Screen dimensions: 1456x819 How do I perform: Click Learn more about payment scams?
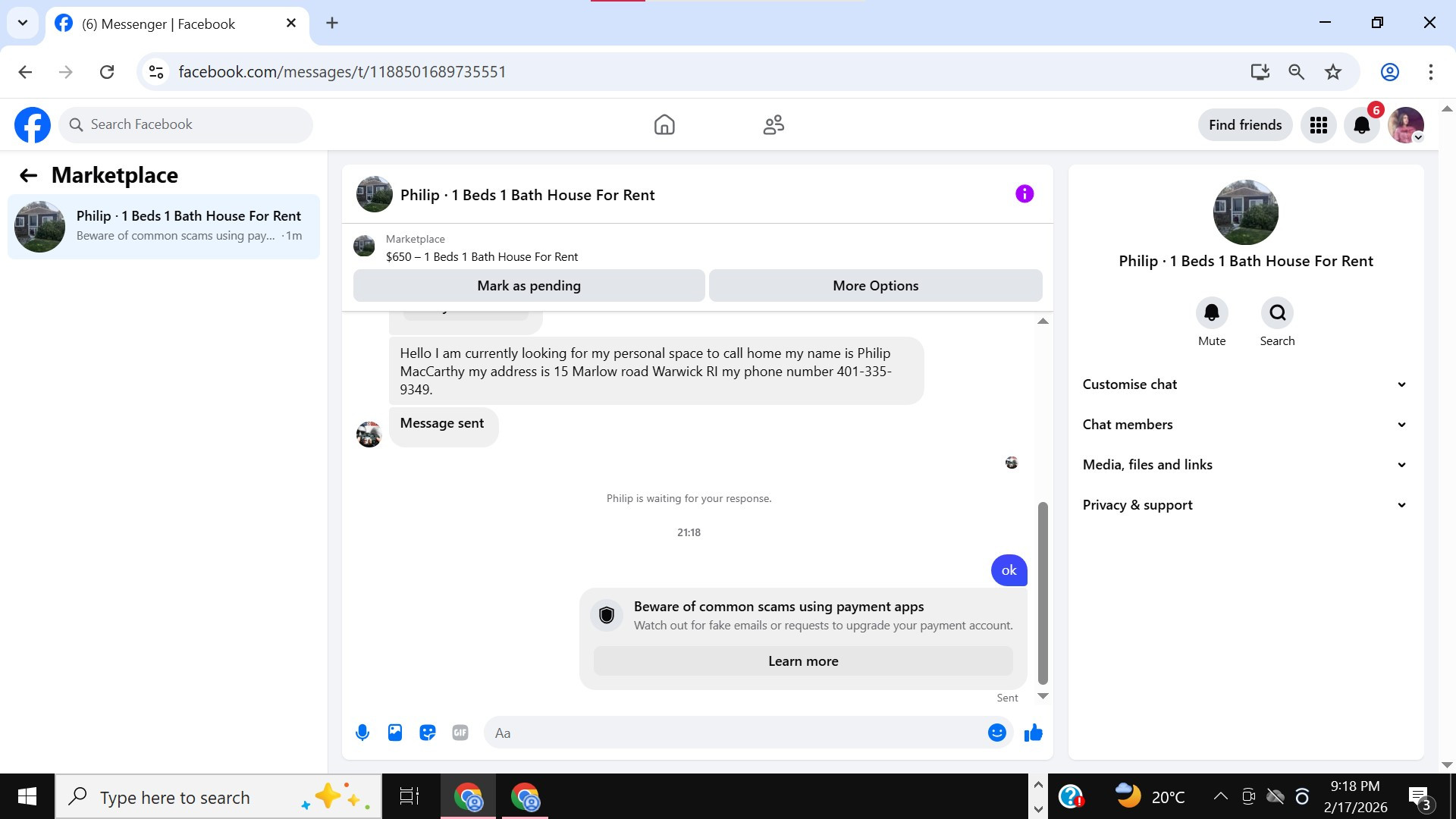click(802, 661)
